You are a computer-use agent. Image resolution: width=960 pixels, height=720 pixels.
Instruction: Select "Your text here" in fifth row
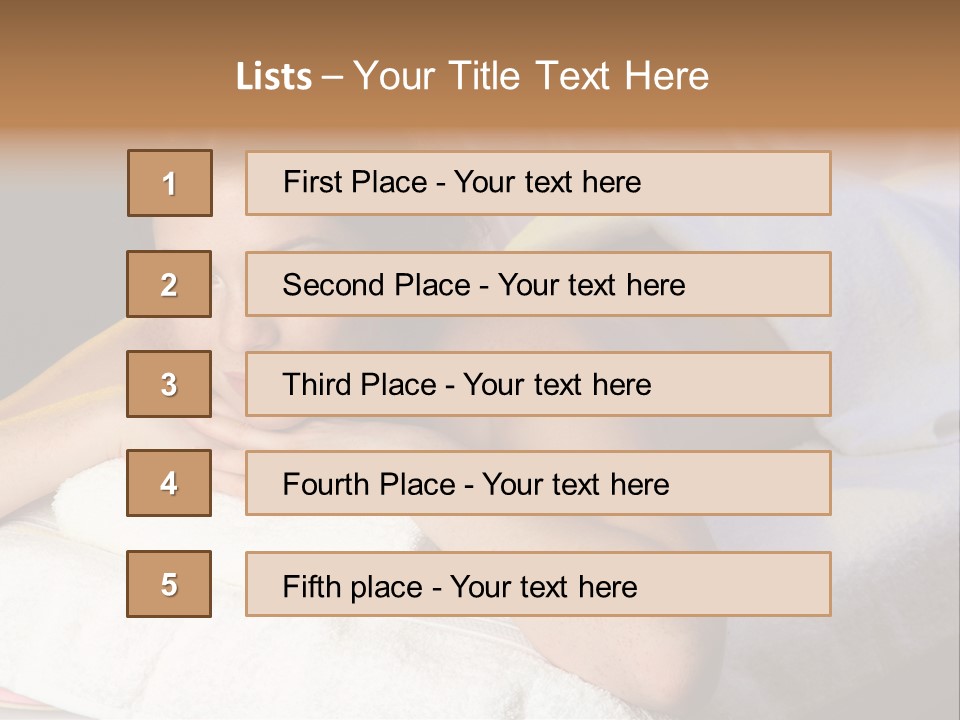(543, 586)
